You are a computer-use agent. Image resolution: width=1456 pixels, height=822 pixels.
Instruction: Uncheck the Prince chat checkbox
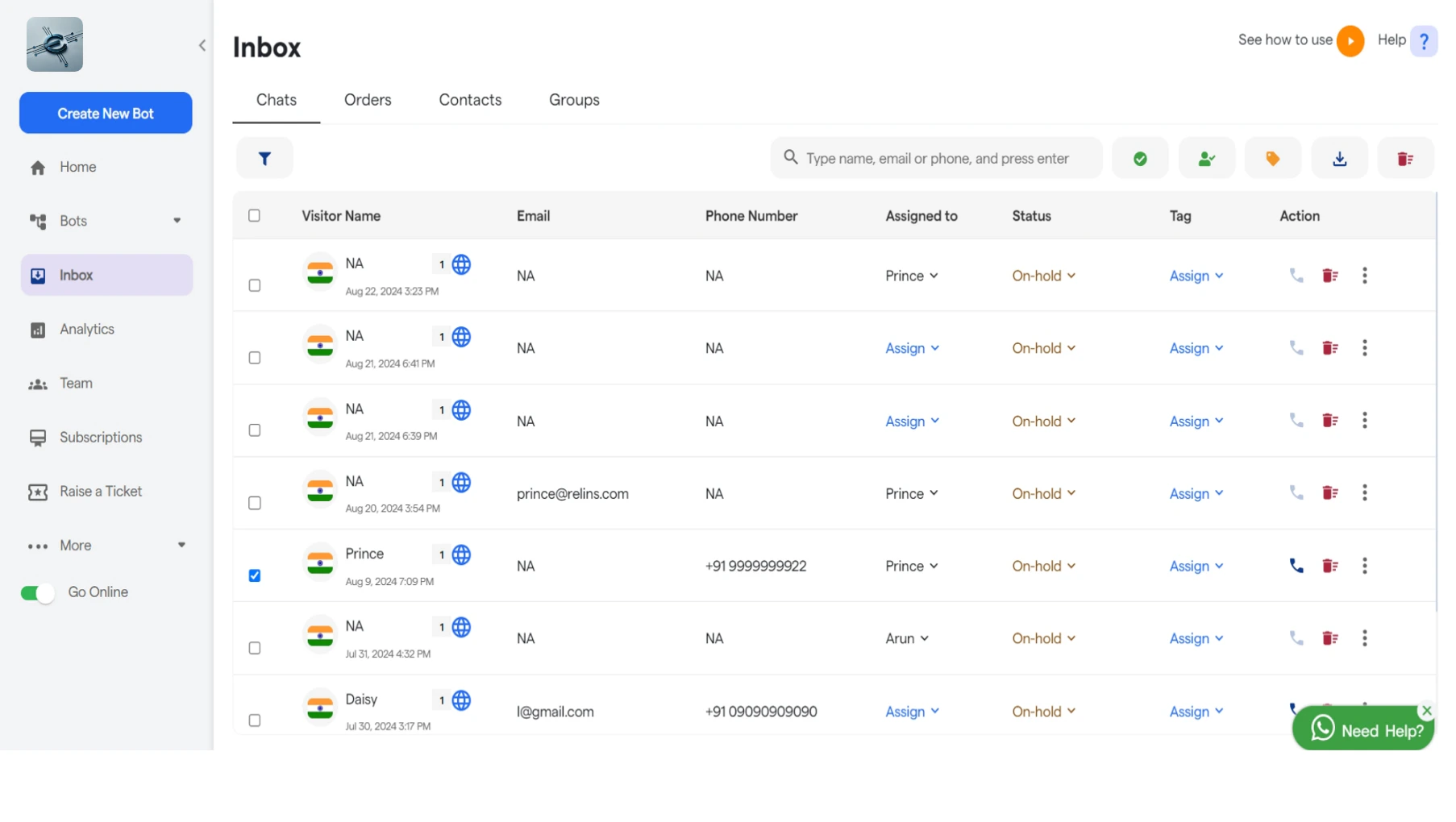click(255, 575)
